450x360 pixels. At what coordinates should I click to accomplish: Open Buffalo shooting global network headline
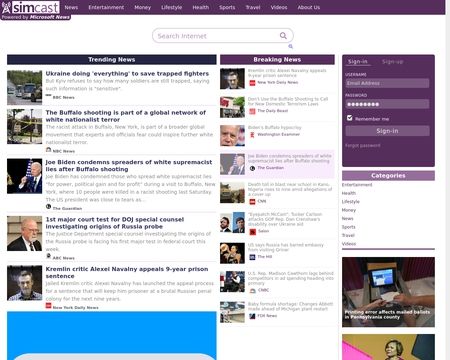click(126, 116)
